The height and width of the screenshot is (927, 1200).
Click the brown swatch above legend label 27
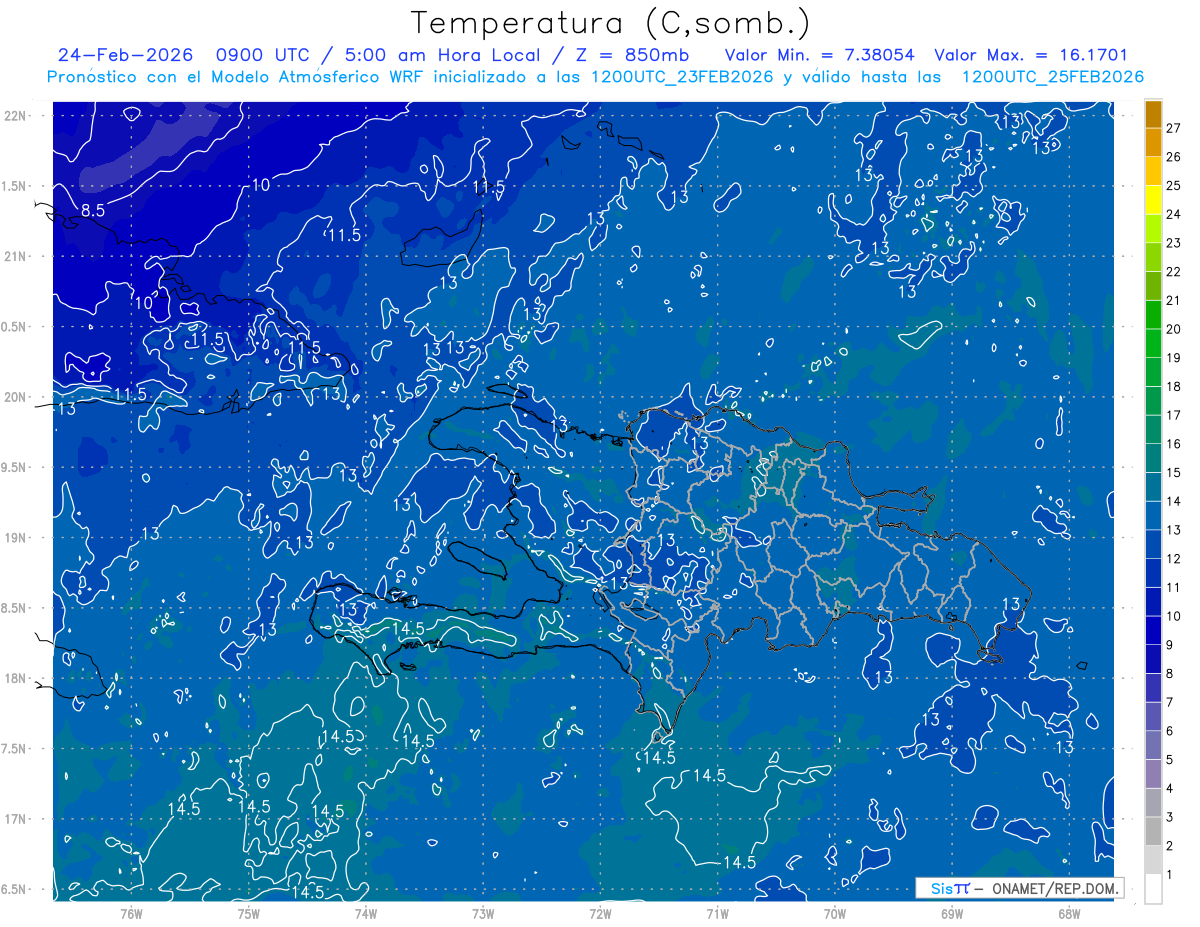tap(1153, 114)
